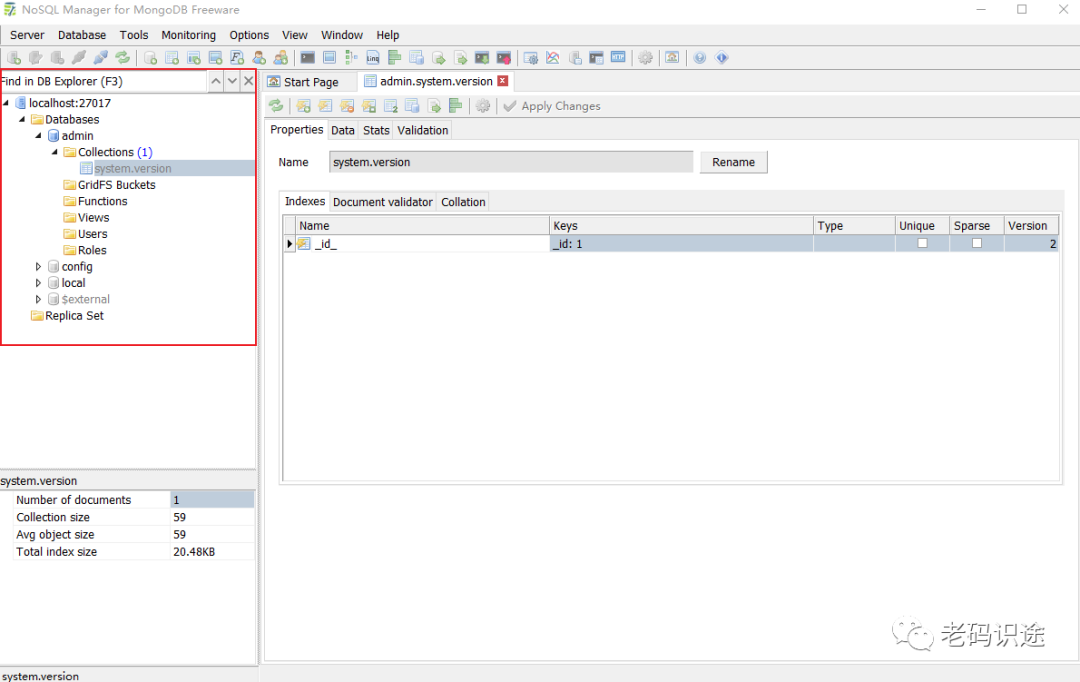Click the Keys column header

point(681,225)
